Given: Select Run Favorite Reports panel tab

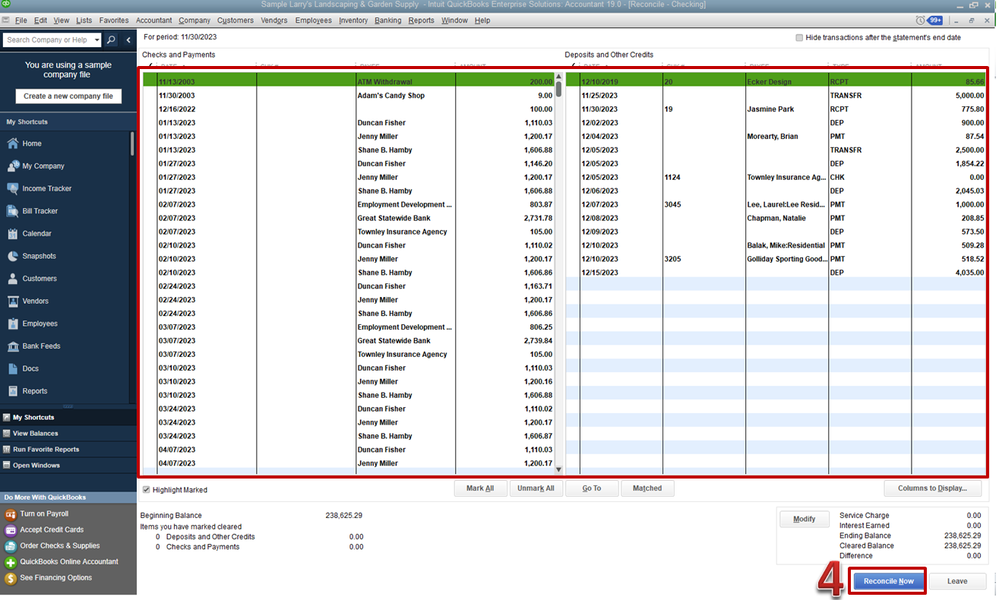Looking at the screenshot, I should pyautogui.click(x=68, y=449).
